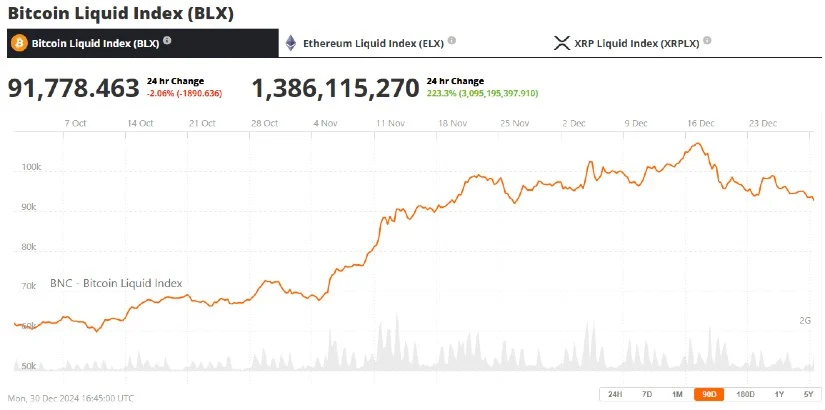Select the 1M time range
Screen dimensions: 825x410
tap(677, 394)
